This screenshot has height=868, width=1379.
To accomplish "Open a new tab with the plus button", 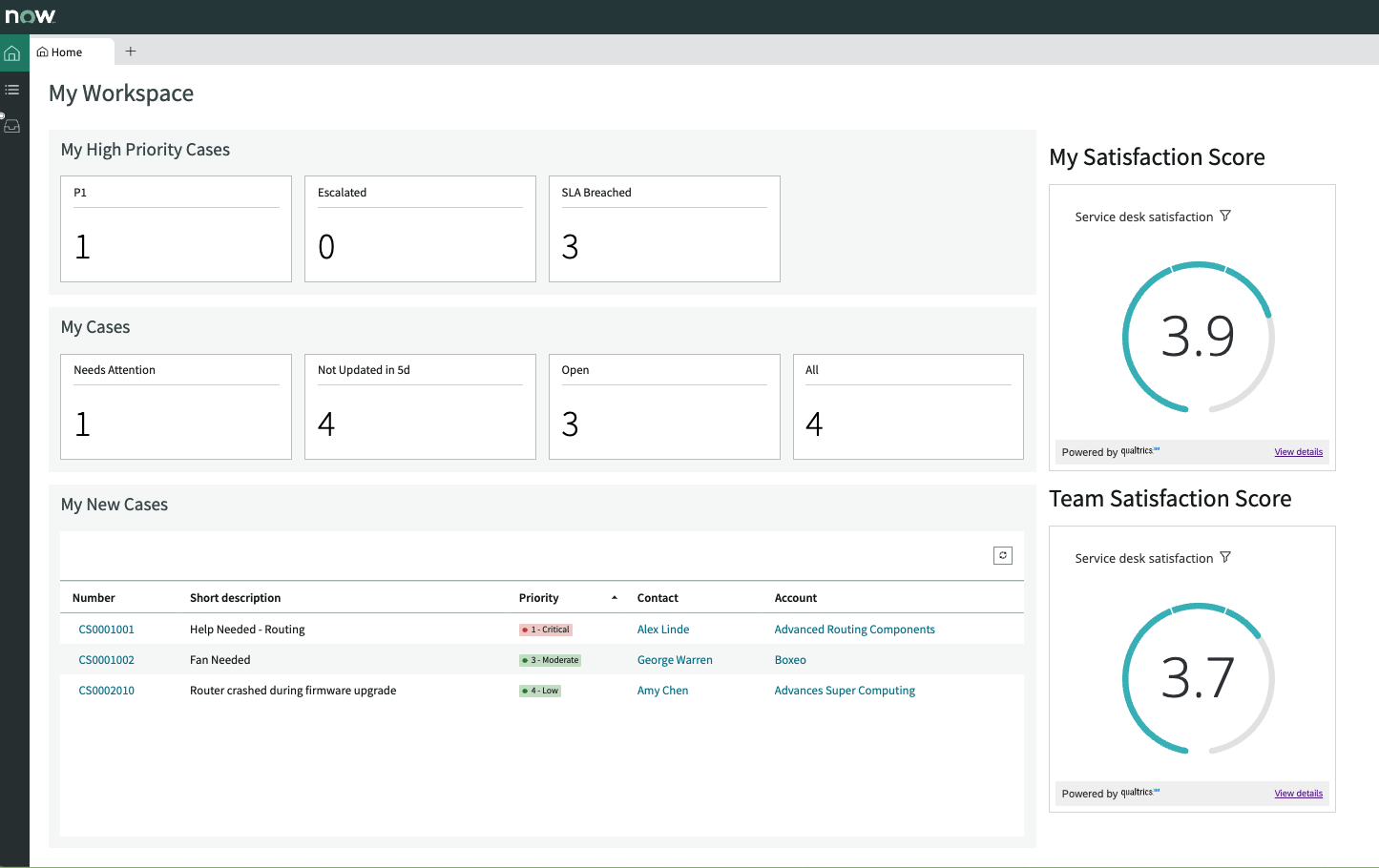I will 131,51.
